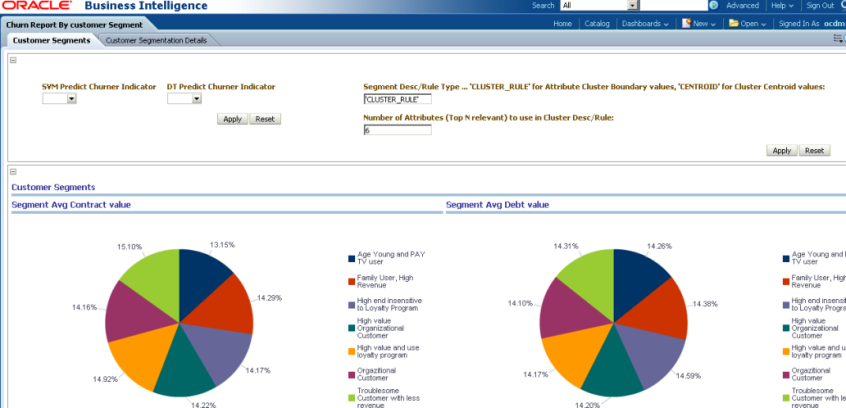Open the Catalog link
The image size is (846, 408).
[x=597, y=24]
